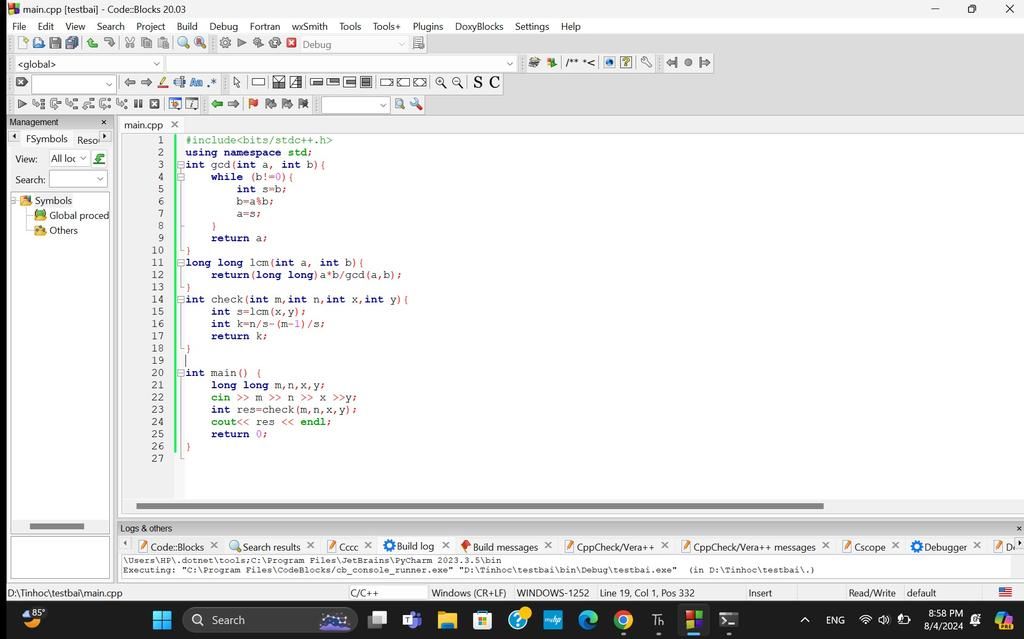Click the wrench preferences icon in DoxyBlocks toolbar

(646, 62)
